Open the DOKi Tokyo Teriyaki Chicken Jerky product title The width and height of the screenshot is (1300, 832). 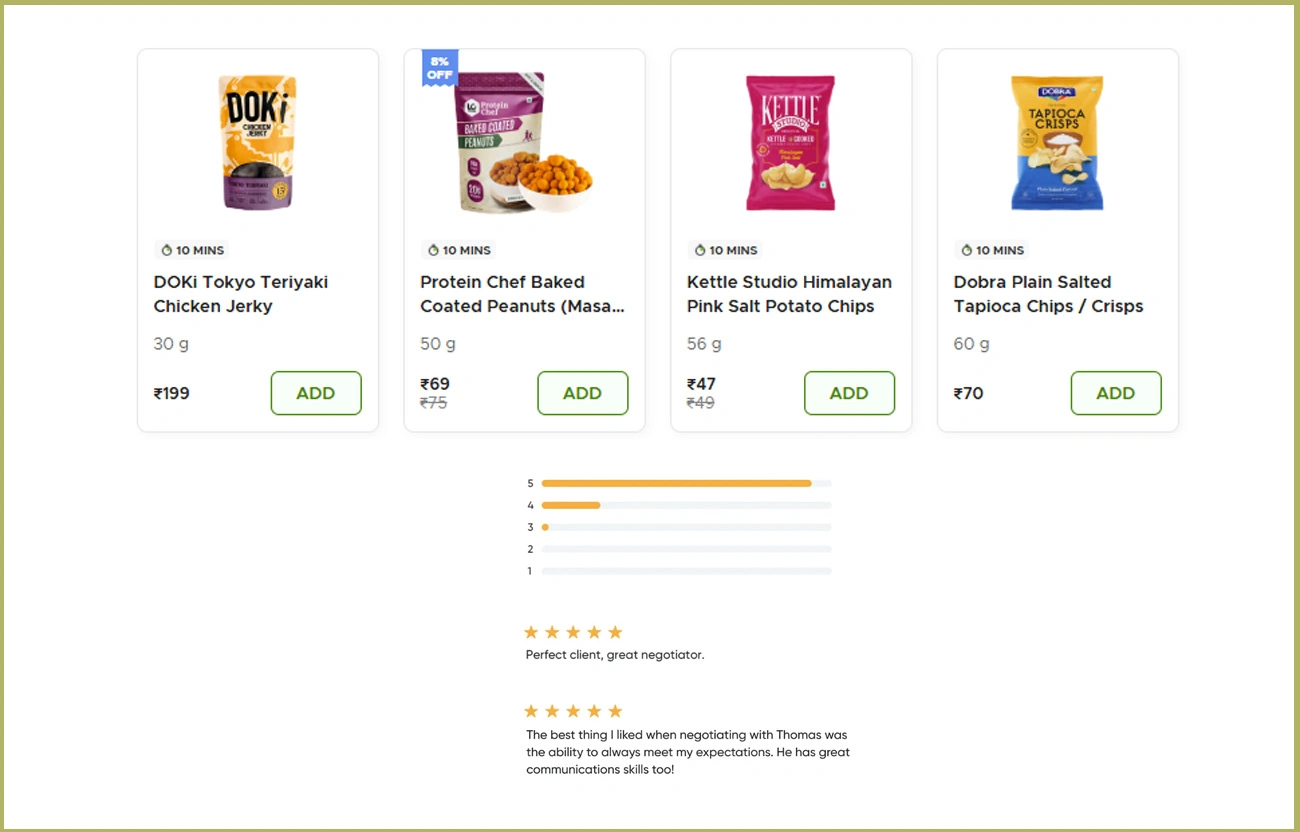click(x=240, y=294)
